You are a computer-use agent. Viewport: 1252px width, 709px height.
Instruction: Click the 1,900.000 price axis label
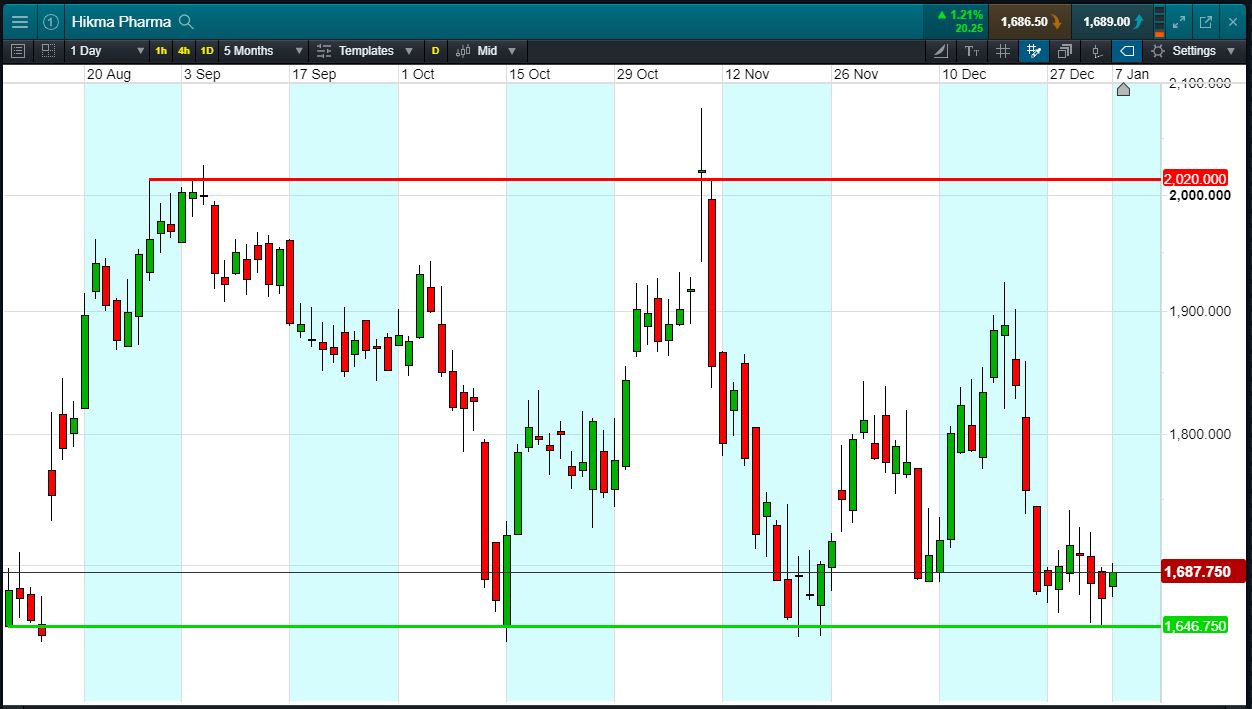(1200, 311)
